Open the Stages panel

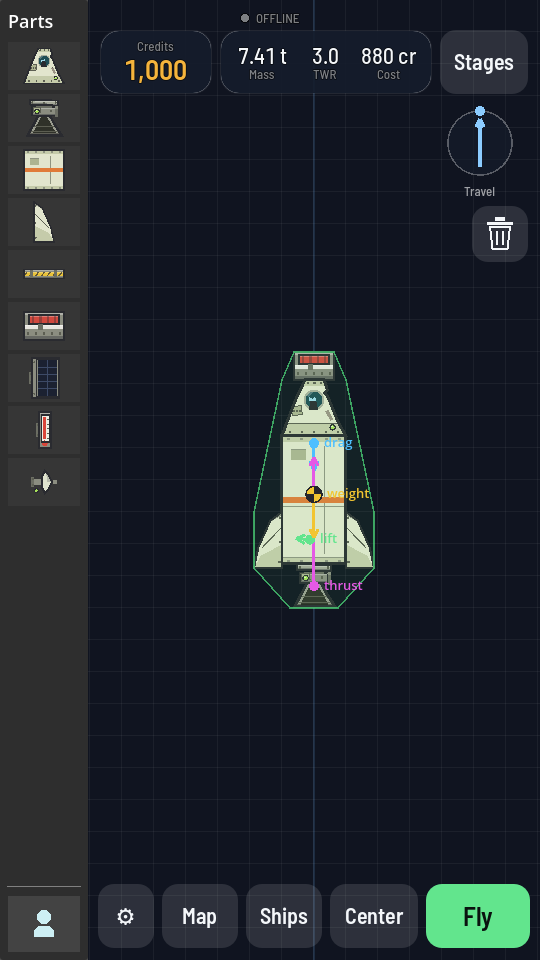pos(484,62)
